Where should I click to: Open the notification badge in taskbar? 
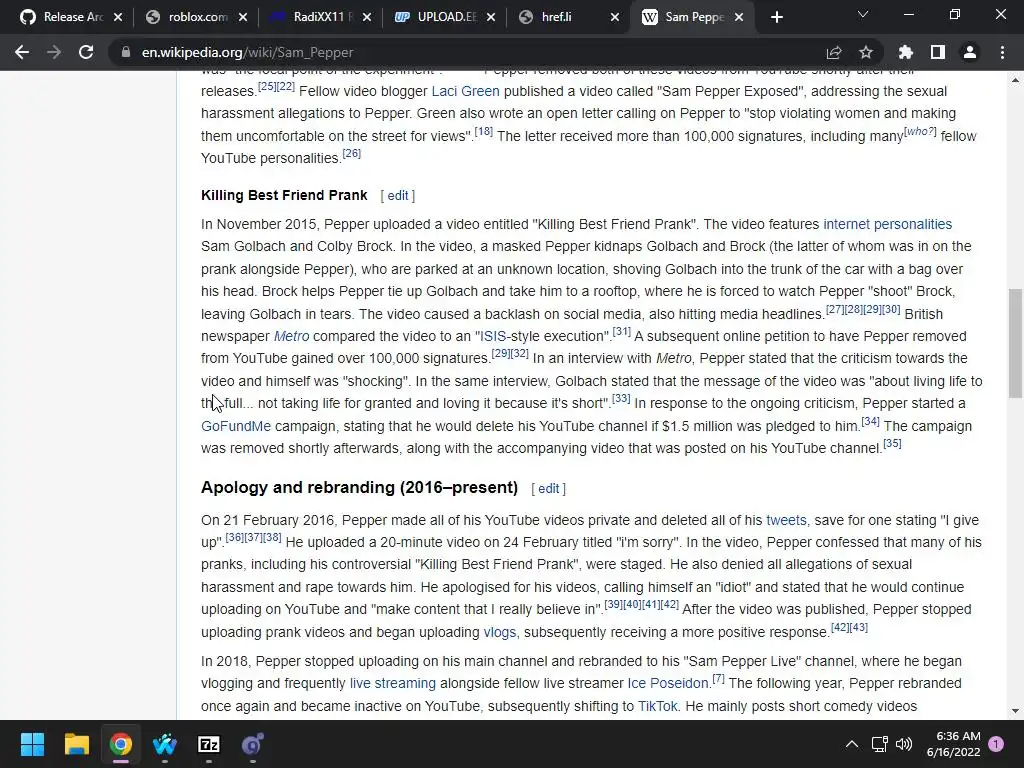tap(996, 744)
